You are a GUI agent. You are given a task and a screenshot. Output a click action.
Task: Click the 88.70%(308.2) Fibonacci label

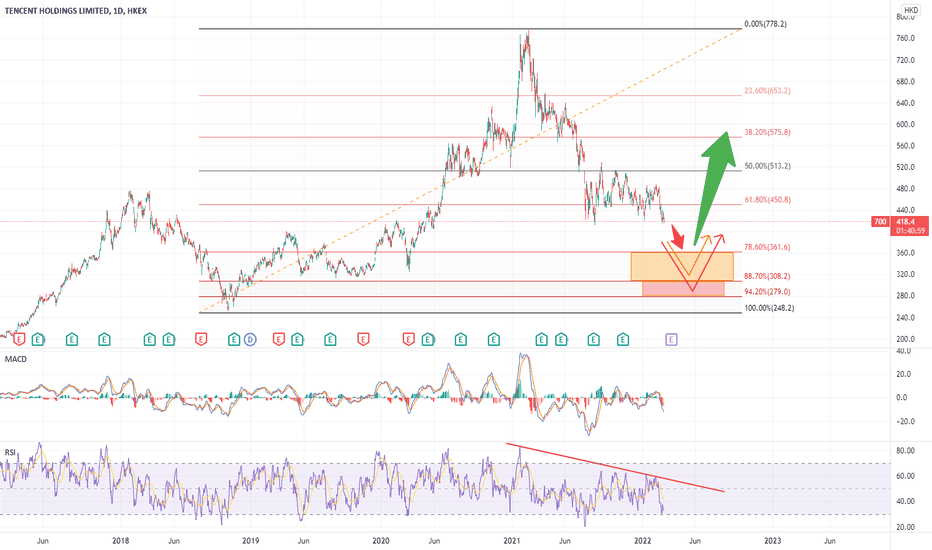tap(767, 276)
